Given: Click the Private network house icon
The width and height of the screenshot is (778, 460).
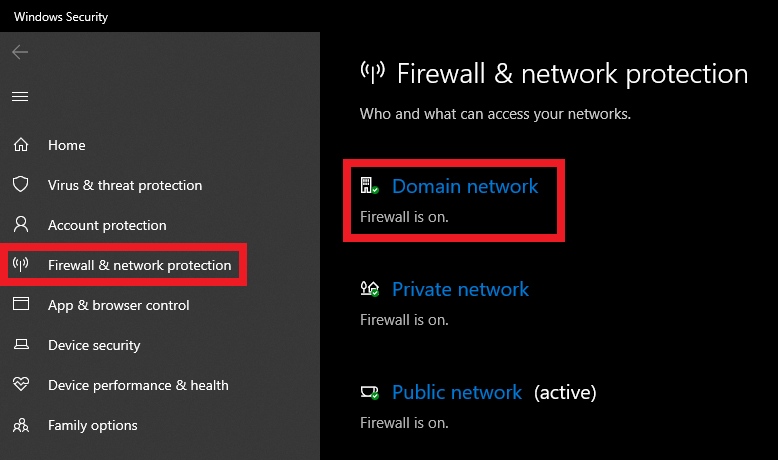Looking at the screenshot, I should click(x=369, y=289).
